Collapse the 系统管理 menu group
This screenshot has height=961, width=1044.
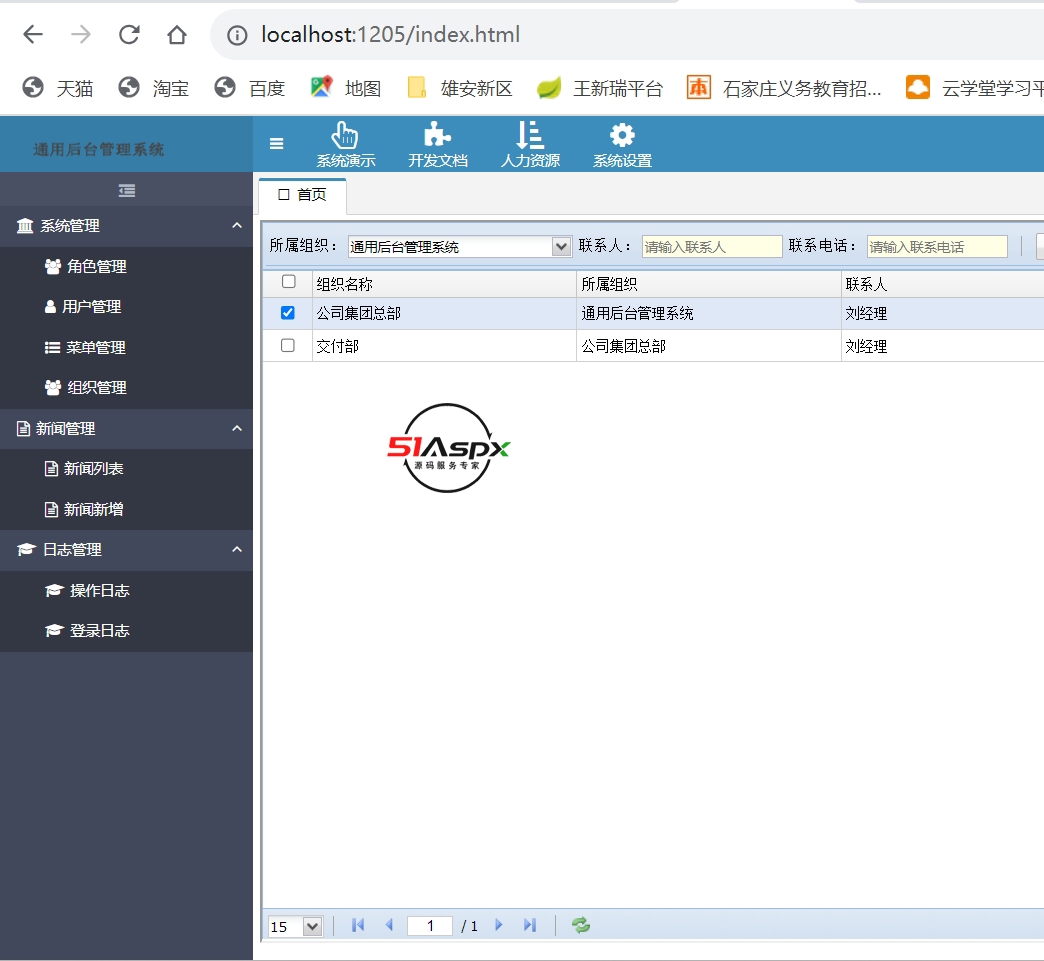(x=127, y=226)
